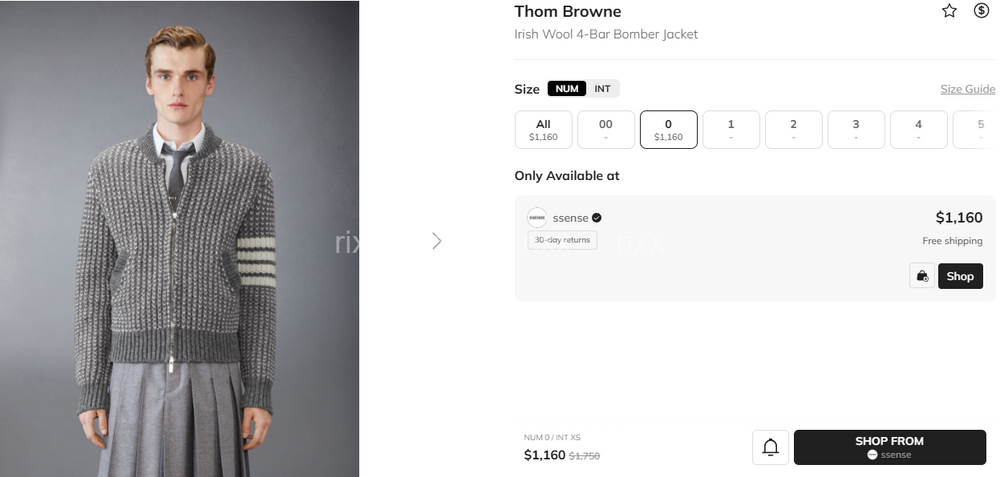Click the 30-day returns tag
Screen dimensions: 1000x477
click(562, 240)
